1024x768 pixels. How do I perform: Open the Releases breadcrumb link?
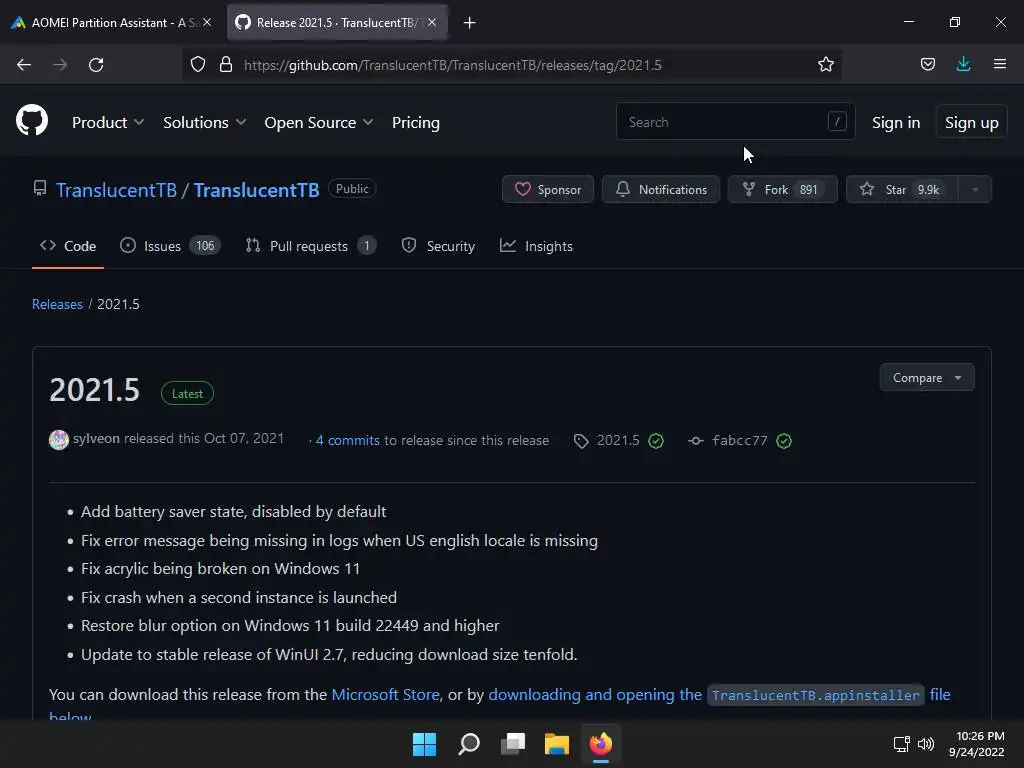coord(57,304)
